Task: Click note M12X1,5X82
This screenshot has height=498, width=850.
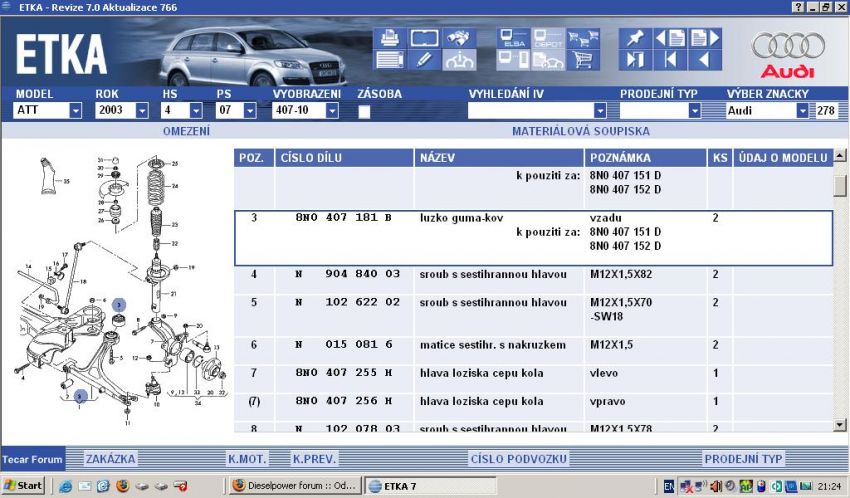Action: coord(621,274)
